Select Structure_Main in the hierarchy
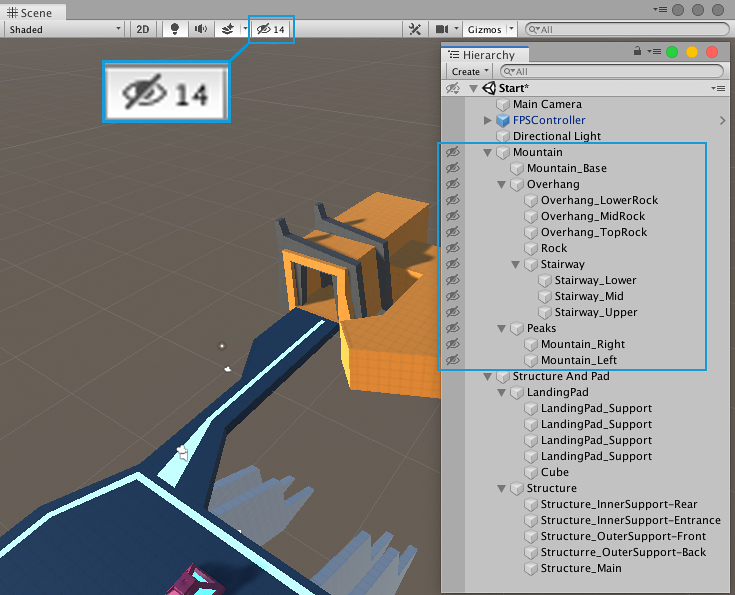The height and width of the screenshot is (595, 735). 580,568
